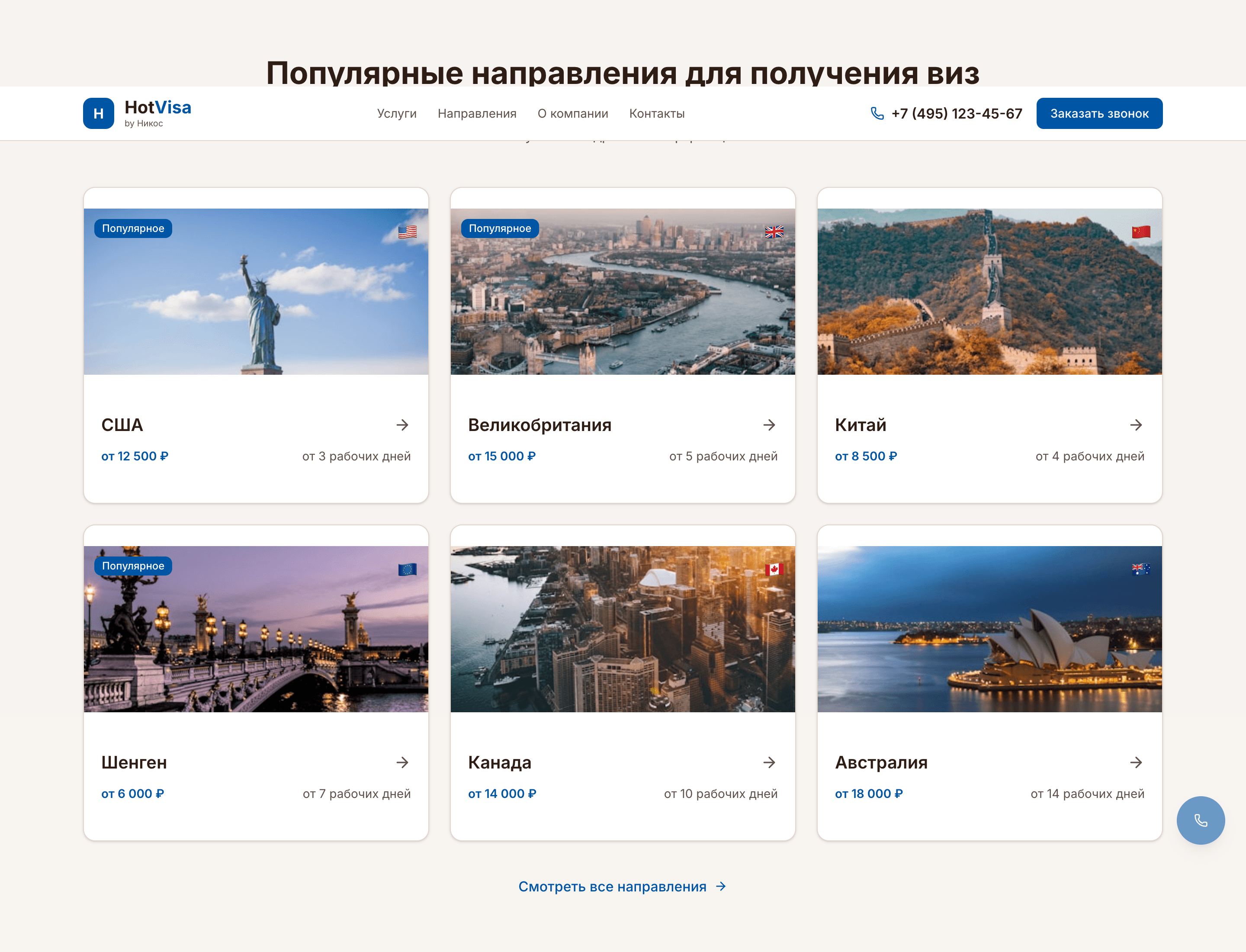
Task: Click the text "от 4 рабочих дней"
Action: click(x=1090, y=456)
